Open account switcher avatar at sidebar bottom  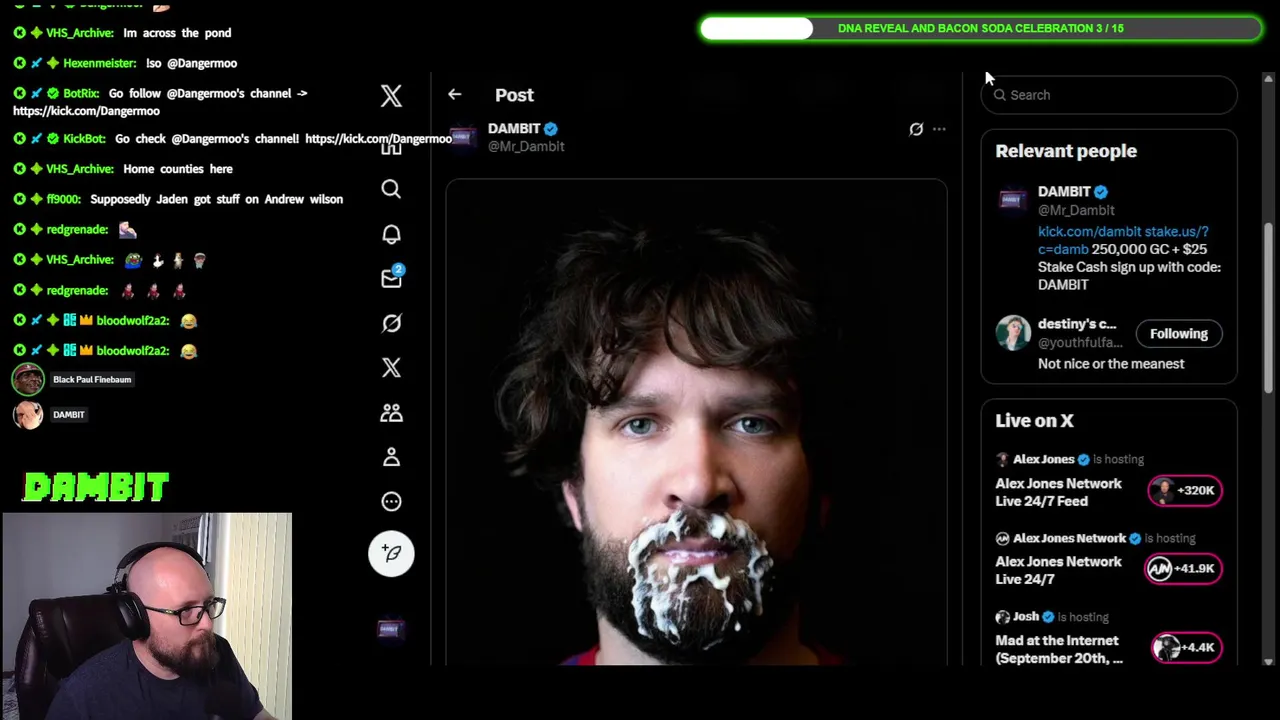pyautogui.click(x=390, y=629)
